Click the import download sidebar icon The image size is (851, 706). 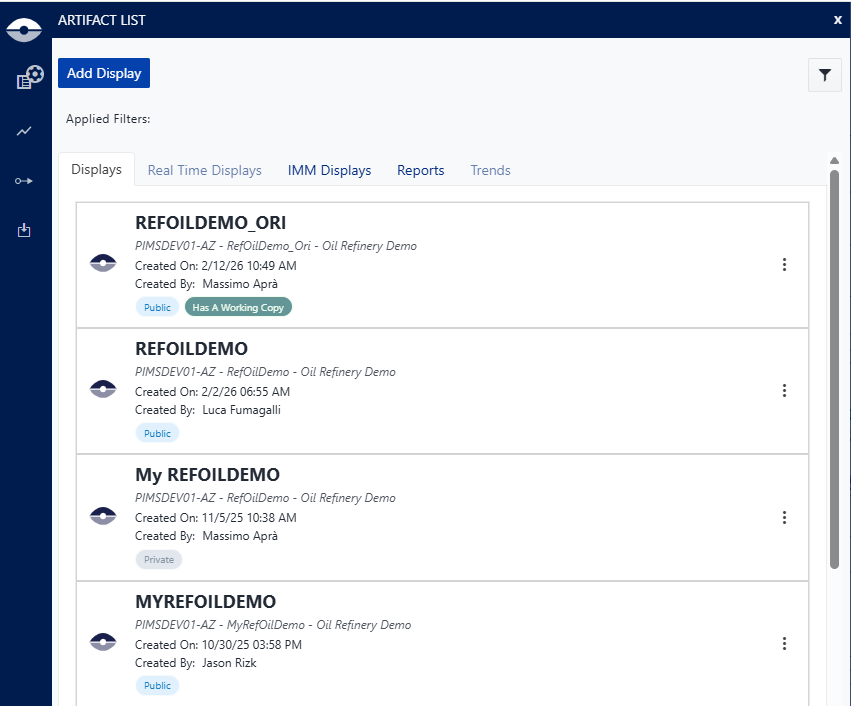tap(24, 230)
